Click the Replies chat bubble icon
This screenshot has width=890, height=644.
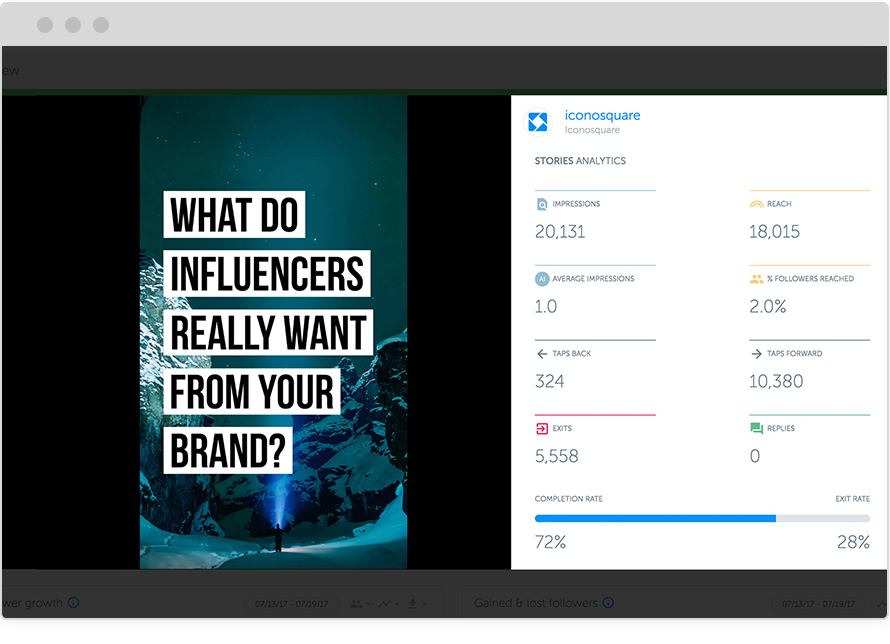(756, 428)
